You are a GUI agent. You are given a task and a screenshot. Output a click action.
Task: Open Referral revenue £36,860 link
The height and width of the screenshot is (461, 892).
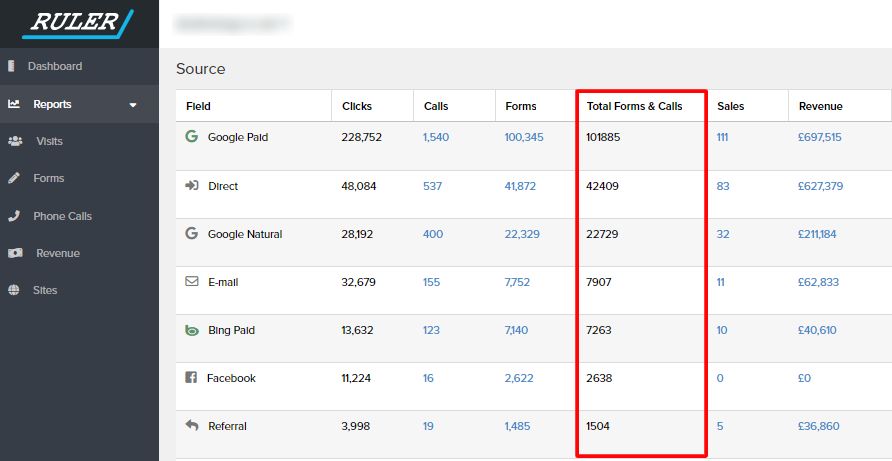pyautogui.click(x=818, y=426)
